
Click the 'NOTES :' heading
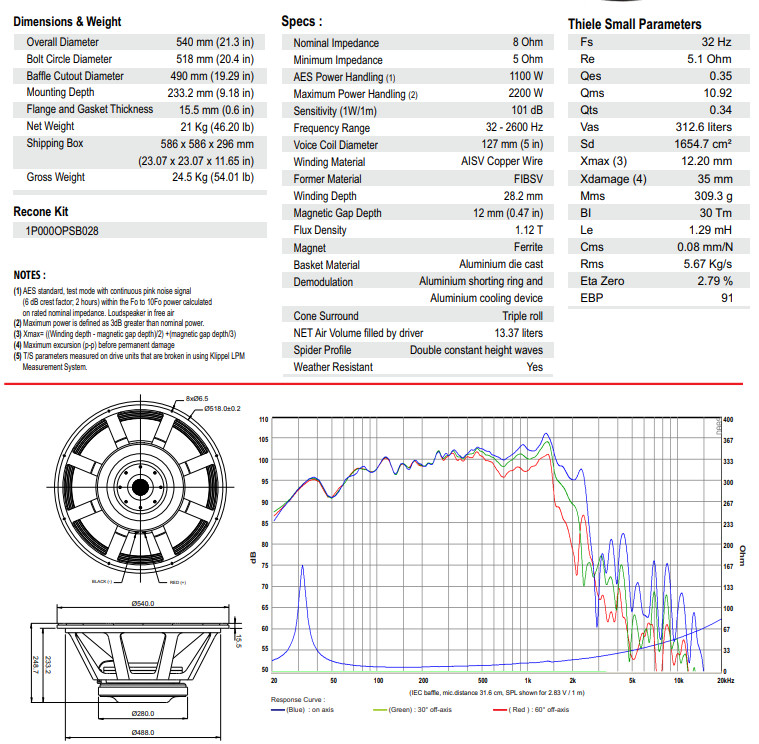[x=30, y=275]
